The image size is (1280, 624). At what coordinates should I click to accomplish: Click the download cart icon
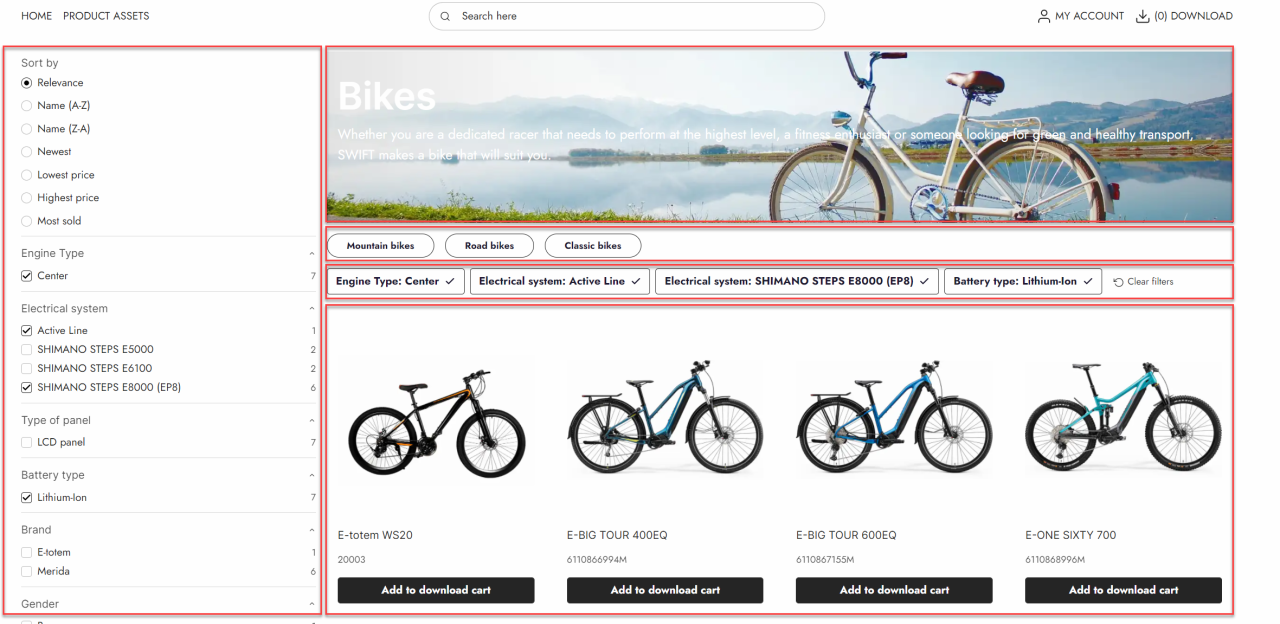[1143, 16]
